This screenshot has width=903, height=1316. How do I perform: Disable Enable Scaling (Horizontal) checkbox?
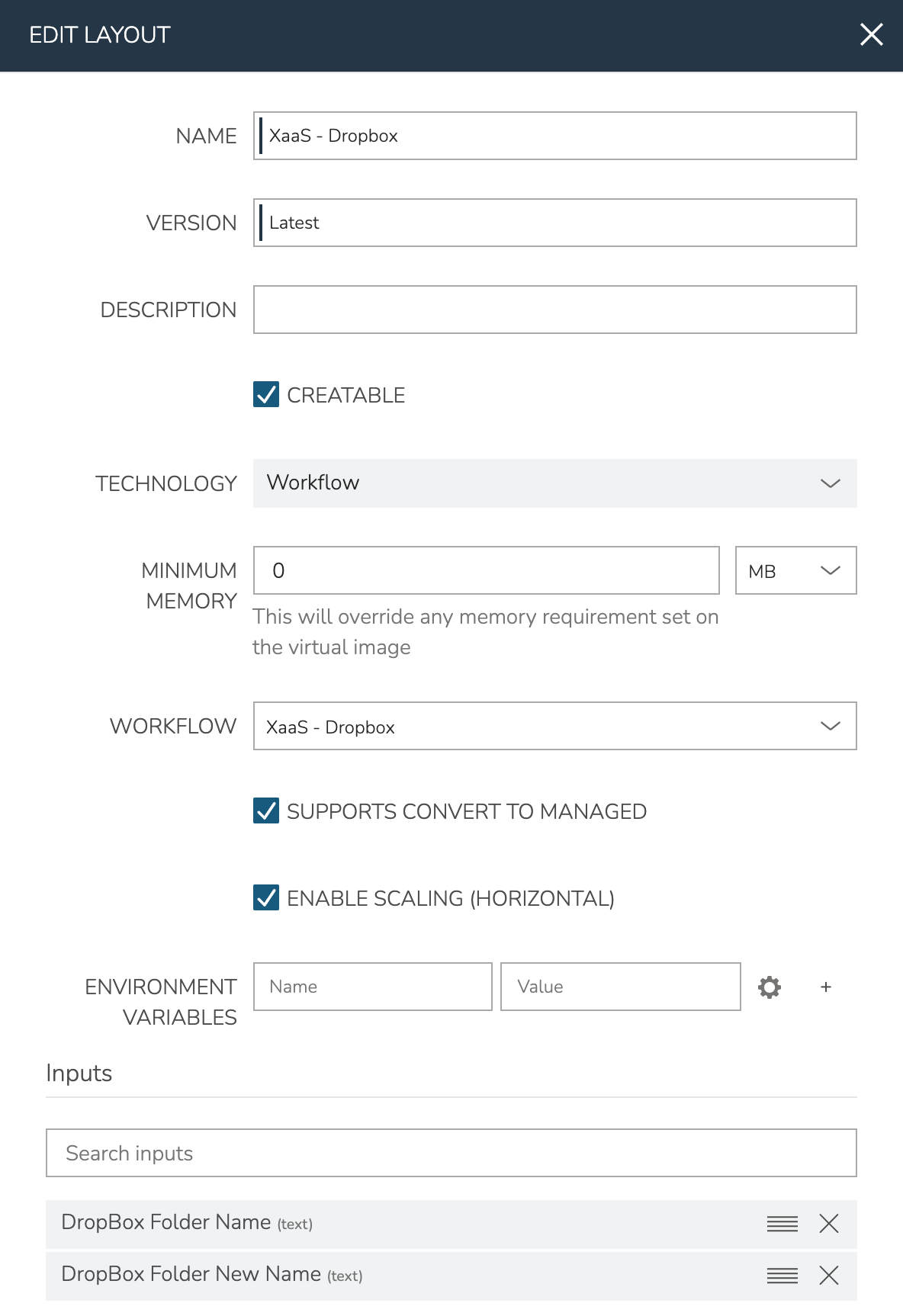point(266,898)
